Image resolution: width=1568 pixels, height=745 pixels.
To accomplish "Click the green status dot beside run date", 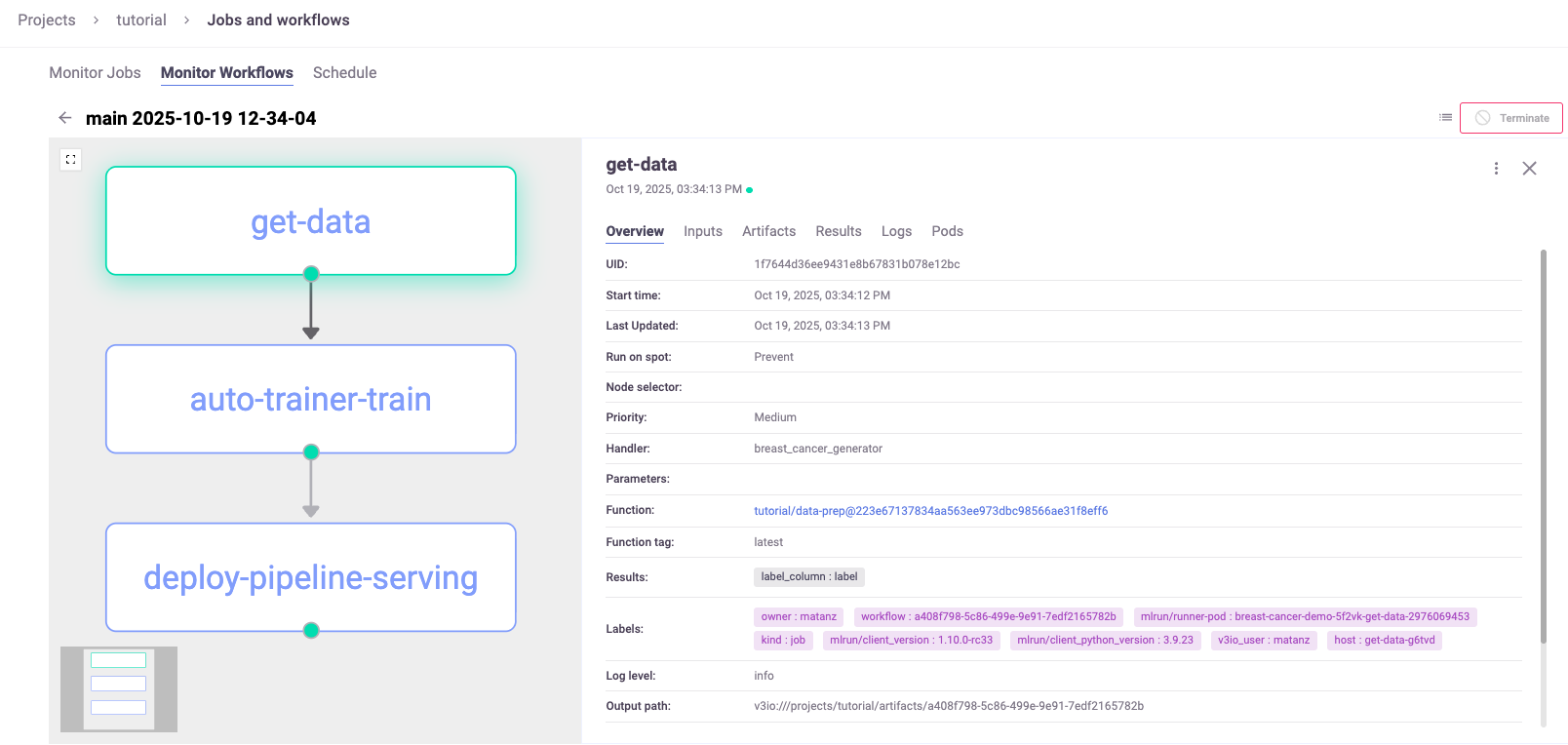I will (749, 190).
